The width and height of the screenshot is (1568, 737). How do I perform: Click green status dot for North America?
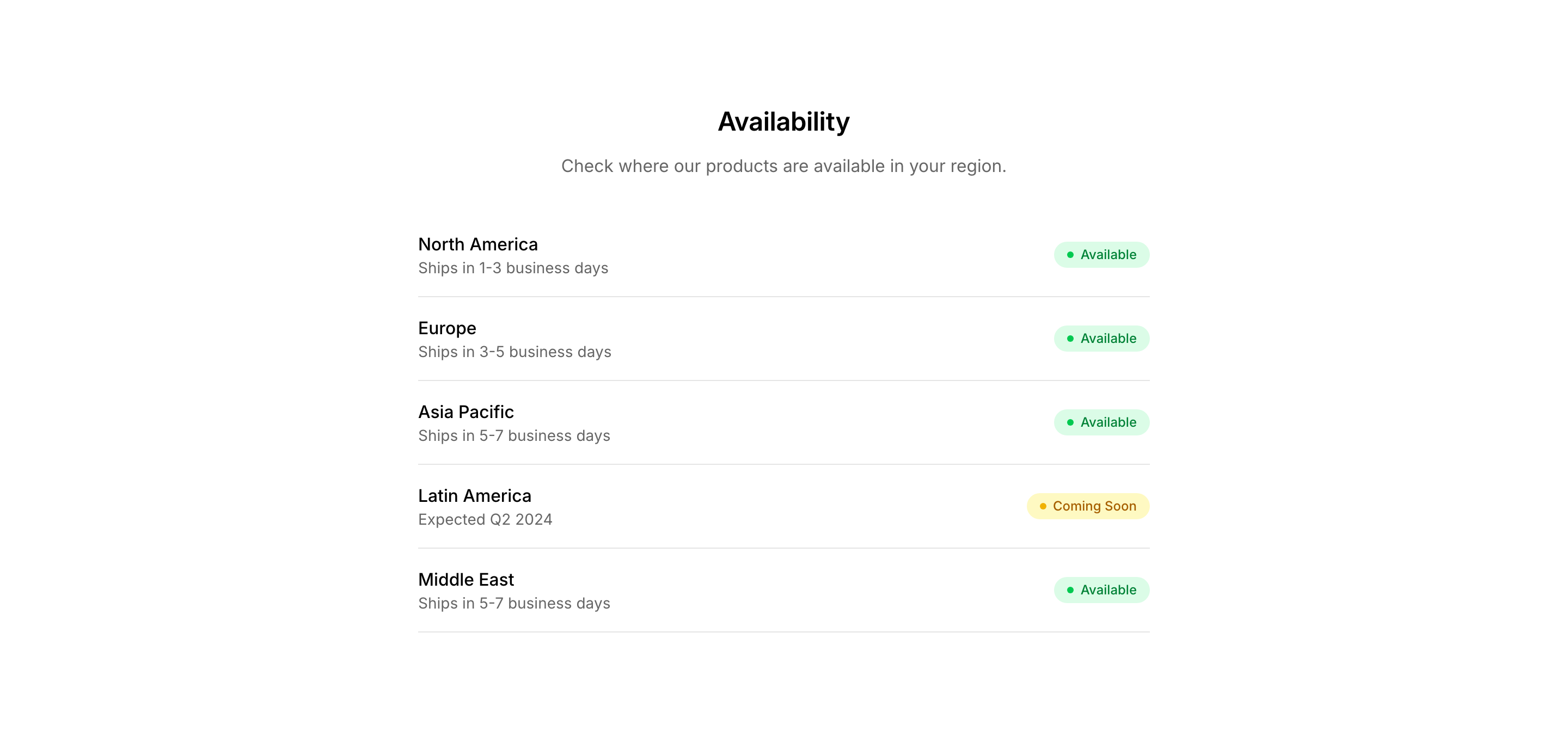[x=1070, y=255]
